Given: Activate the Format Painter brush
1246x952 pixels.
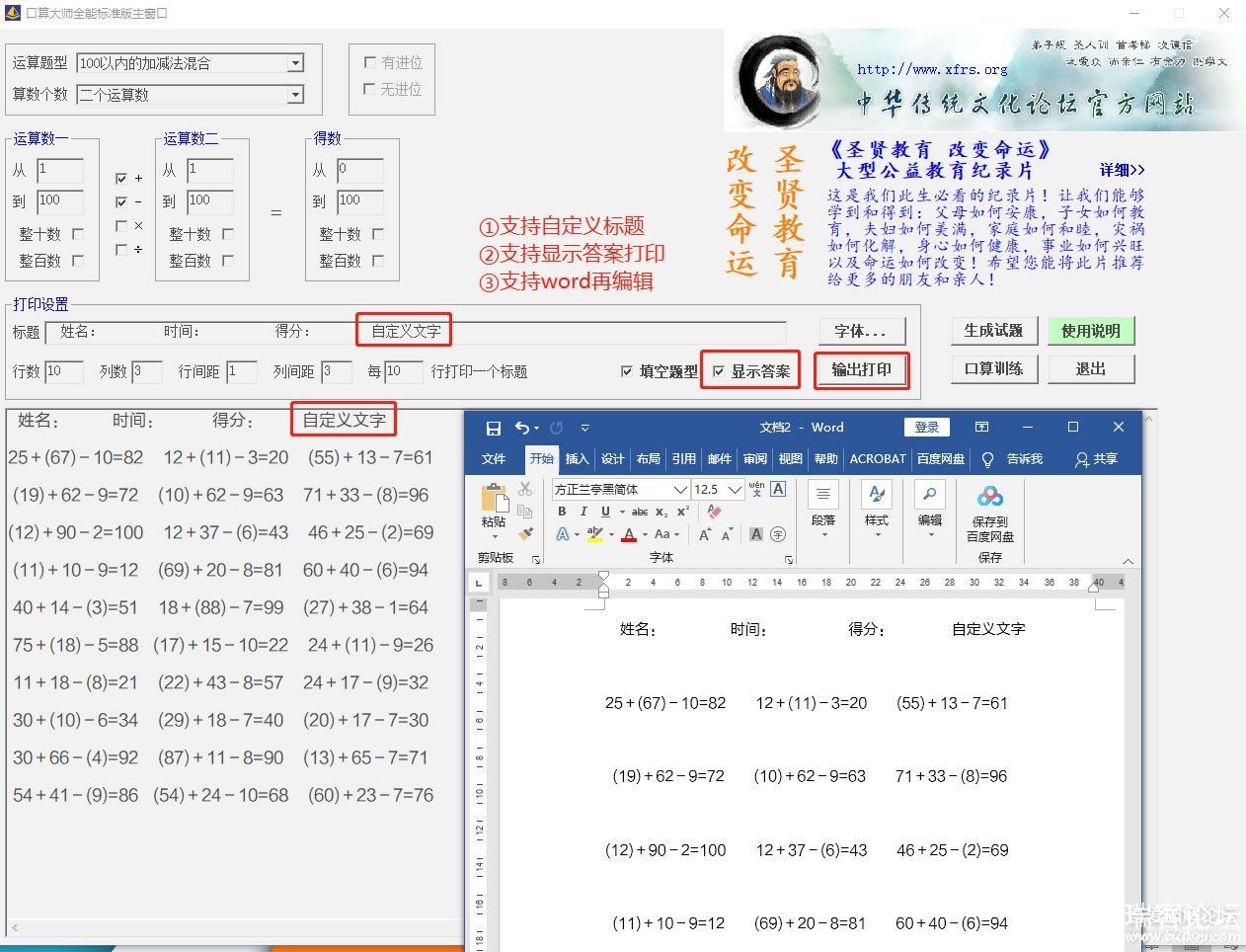Looking at the screenshot, I should coord(525,534).
